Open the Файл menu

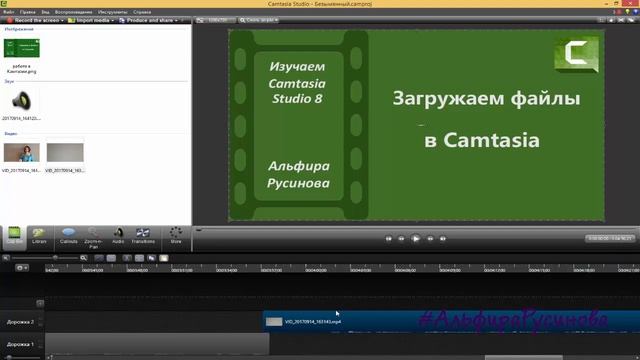(x=9, y=12)
